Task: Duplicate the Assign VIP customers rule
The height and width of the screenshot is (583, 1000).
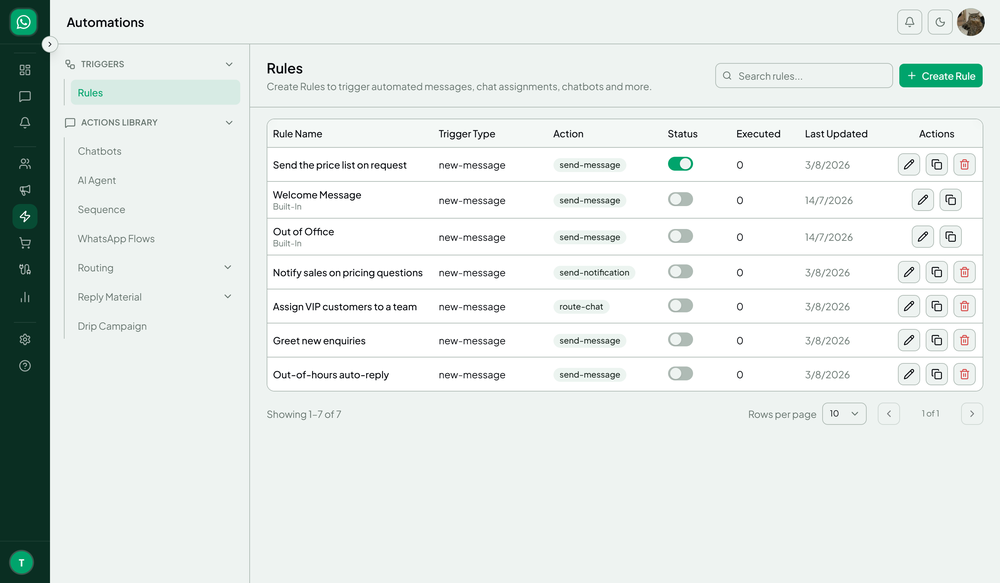Action: [937, 306]
